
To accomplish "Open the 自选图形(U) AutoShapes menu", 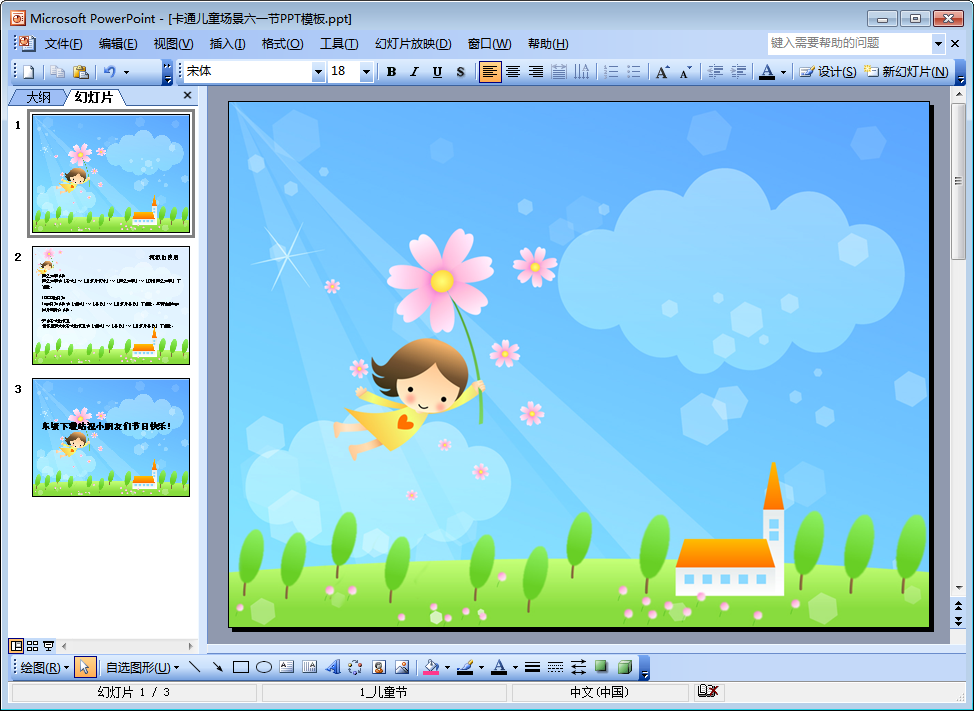I will click(142, 668).
